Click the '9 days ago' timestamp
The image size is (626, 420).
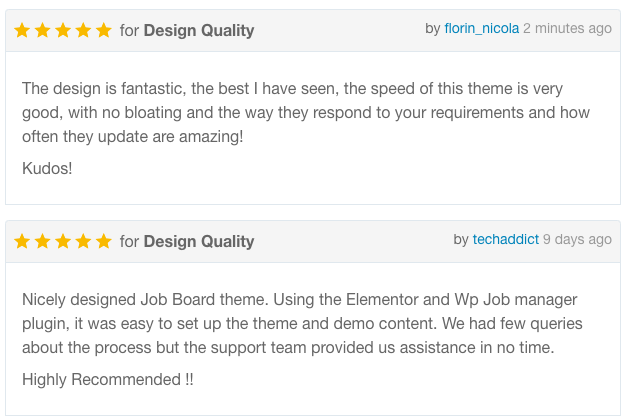pyautogui.click(x=577, y=240)
